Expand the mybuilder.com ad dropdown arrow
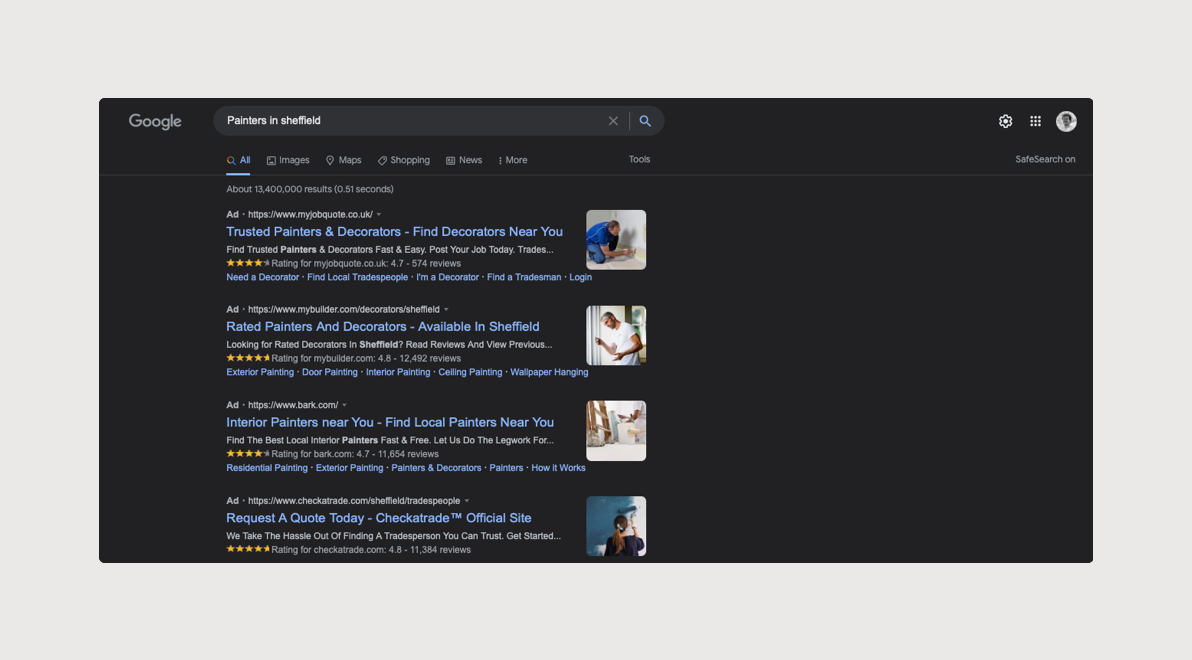 click(x=446, y=309)
